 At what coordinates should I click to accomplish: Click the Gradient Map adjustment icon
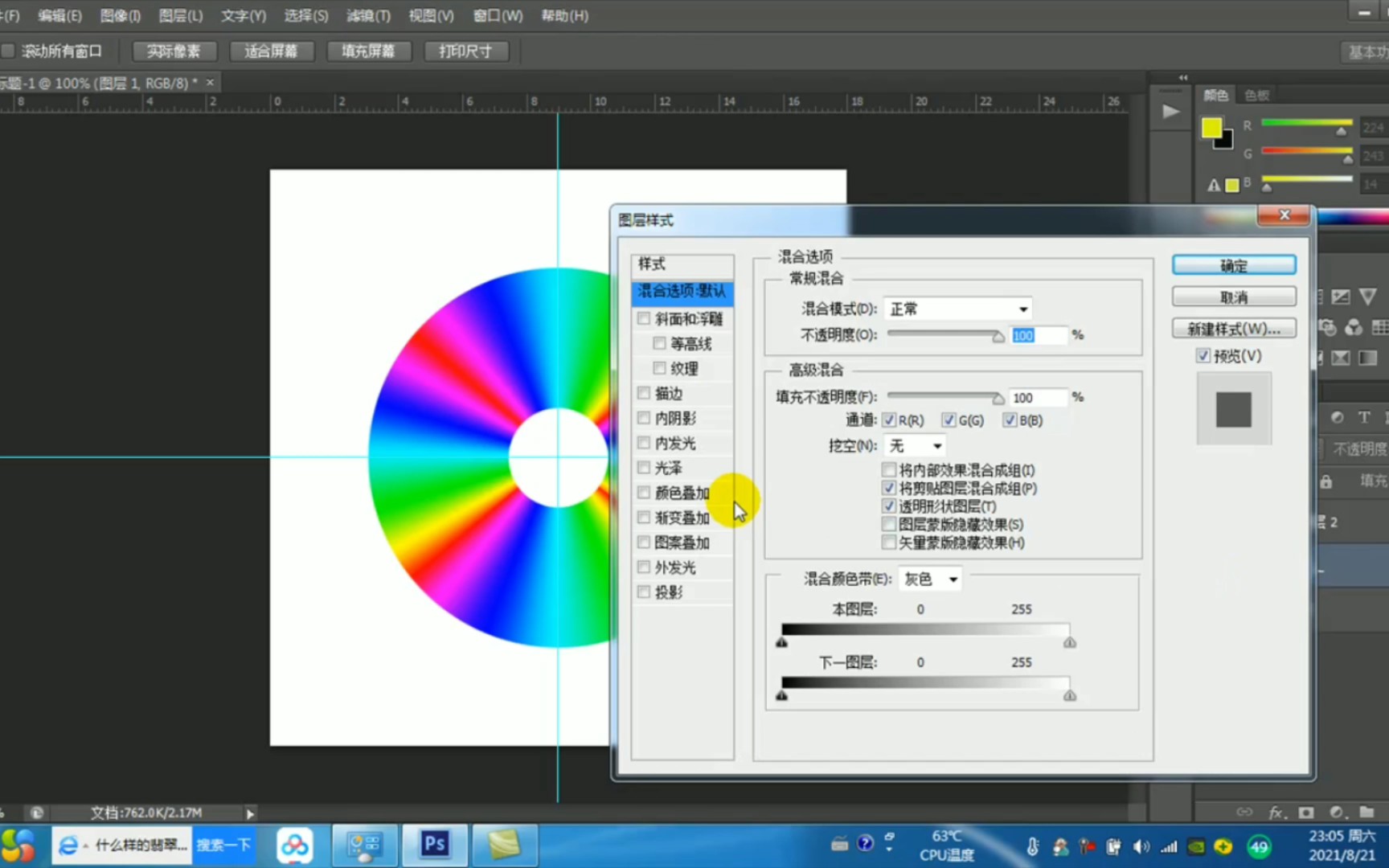coord(1368,358)
